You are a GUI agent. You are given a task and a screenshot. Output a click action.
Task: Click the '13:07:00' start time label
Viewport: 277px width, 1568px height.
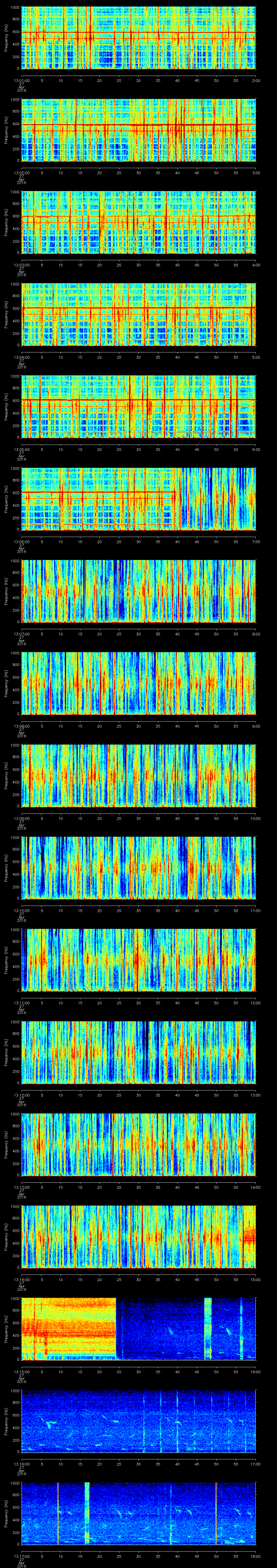point(21,634)
